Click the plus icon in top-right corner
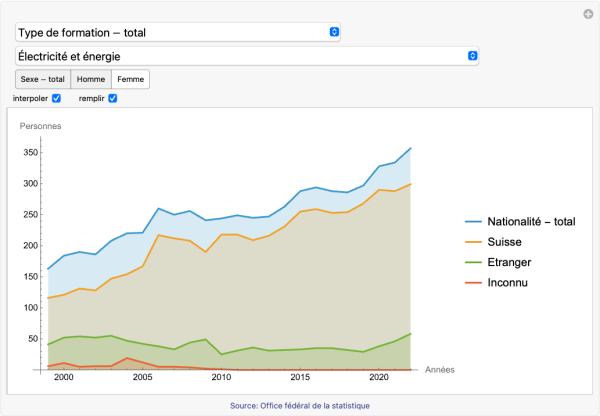Screen dimensions: 600x416 click(588, 14)
